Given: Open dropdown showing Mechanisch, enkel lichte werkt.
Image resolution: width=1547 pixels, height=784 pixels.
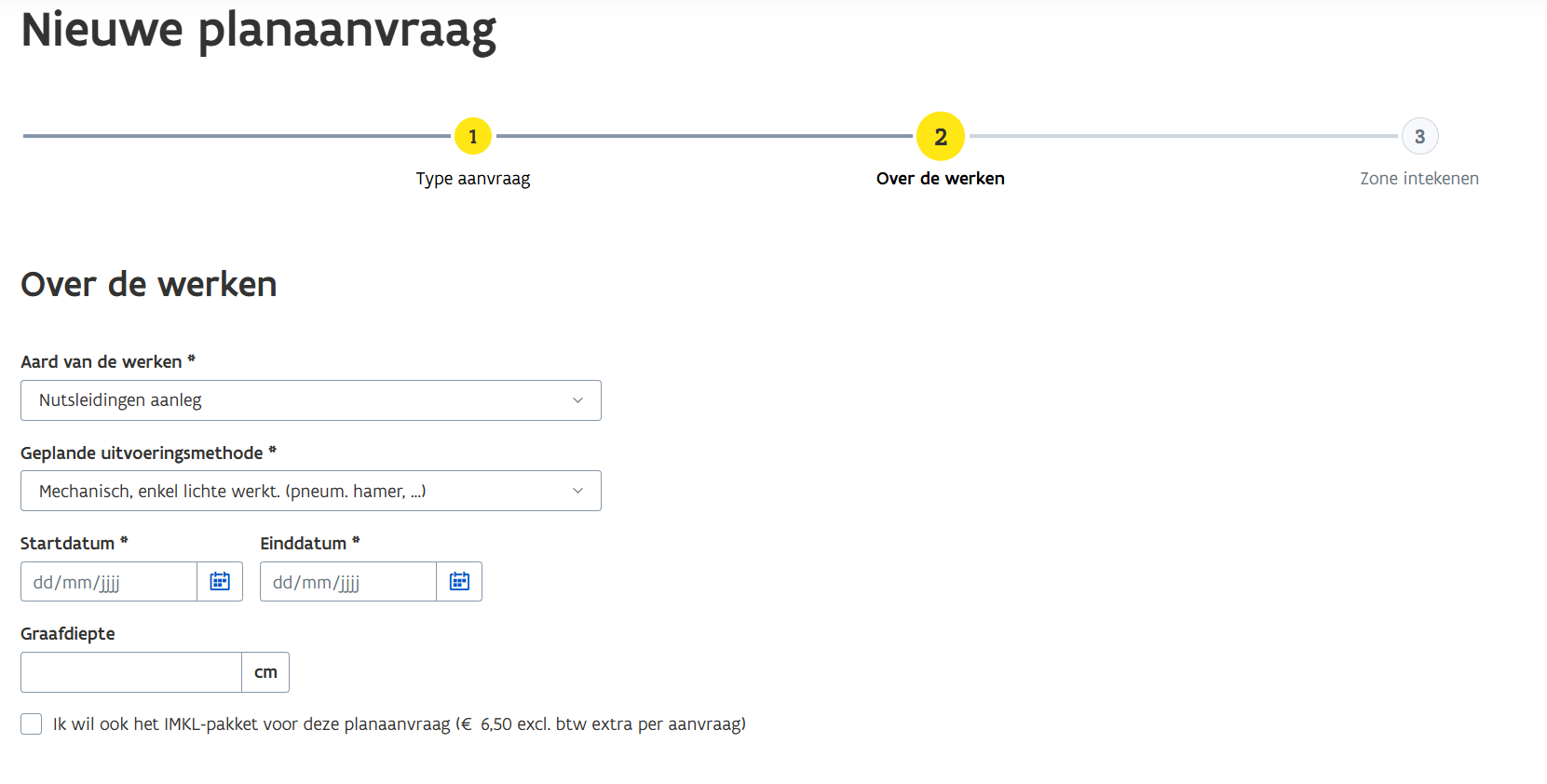Looking at the screenshot, I should click(x=310, y=491).
